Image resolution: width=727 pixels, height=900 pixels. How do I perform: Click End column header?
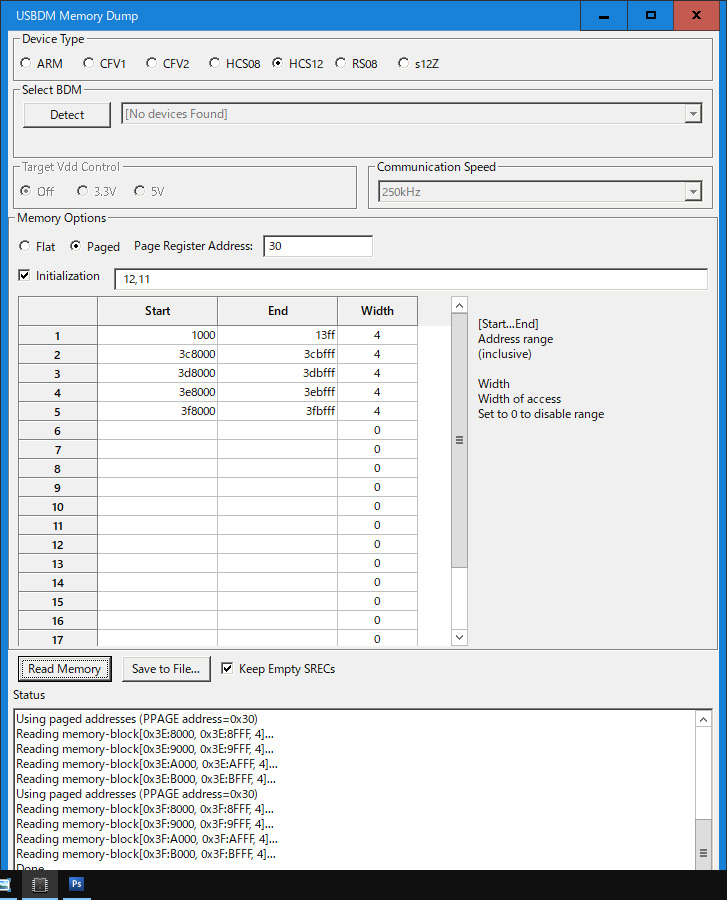[x=278, y=311]
